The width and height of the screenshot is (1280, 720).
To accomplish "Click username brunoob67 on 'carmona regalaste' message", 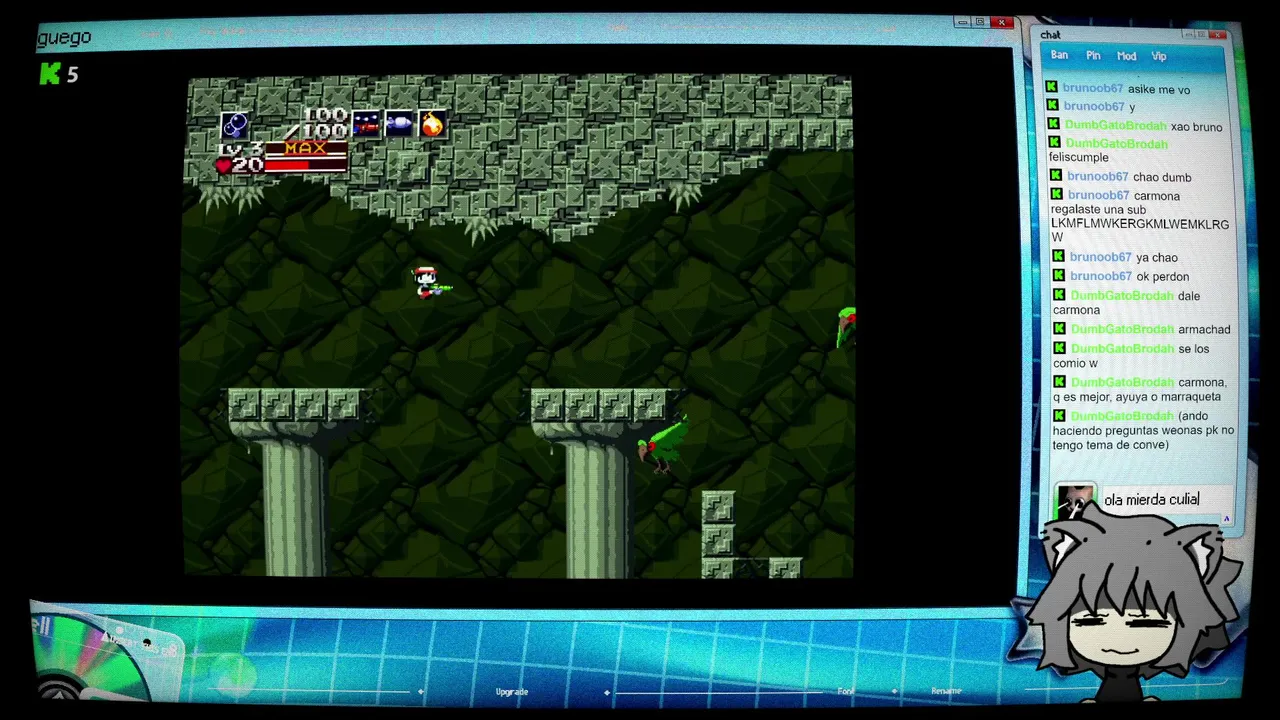I will tap(1098, 195).
